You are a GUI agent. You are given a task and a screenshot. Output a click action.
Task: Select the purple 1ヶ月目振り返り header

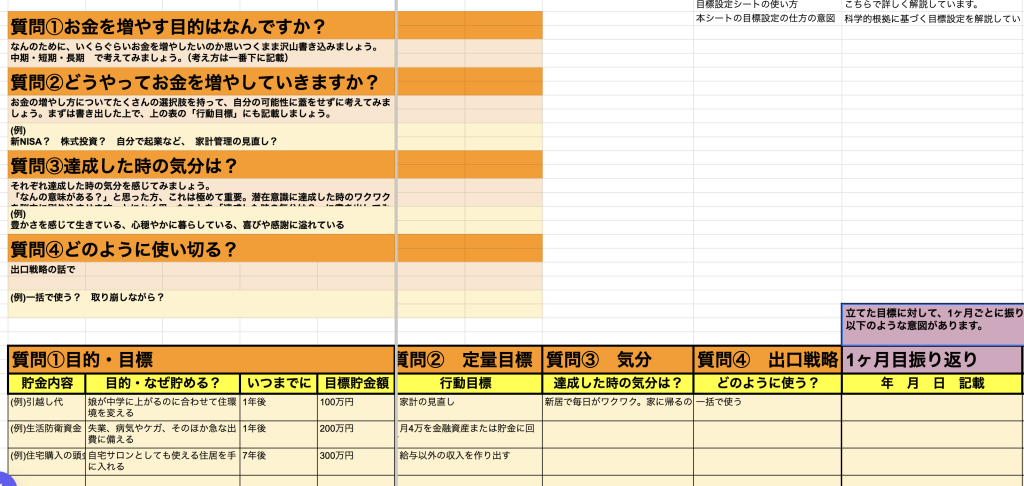pos(932,359)
